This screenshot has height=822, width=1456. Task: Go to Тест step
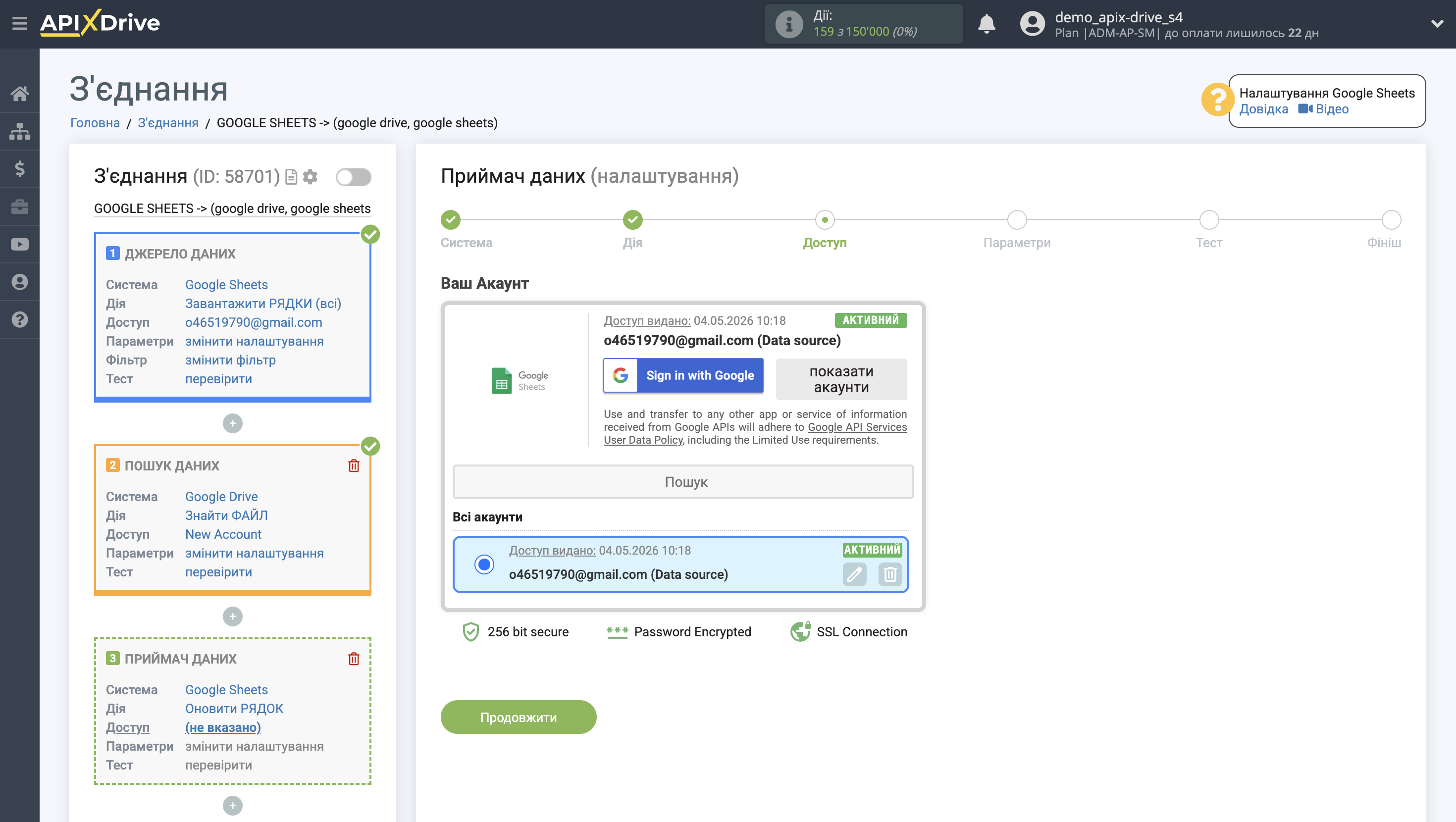click(x=1209, y=219)
